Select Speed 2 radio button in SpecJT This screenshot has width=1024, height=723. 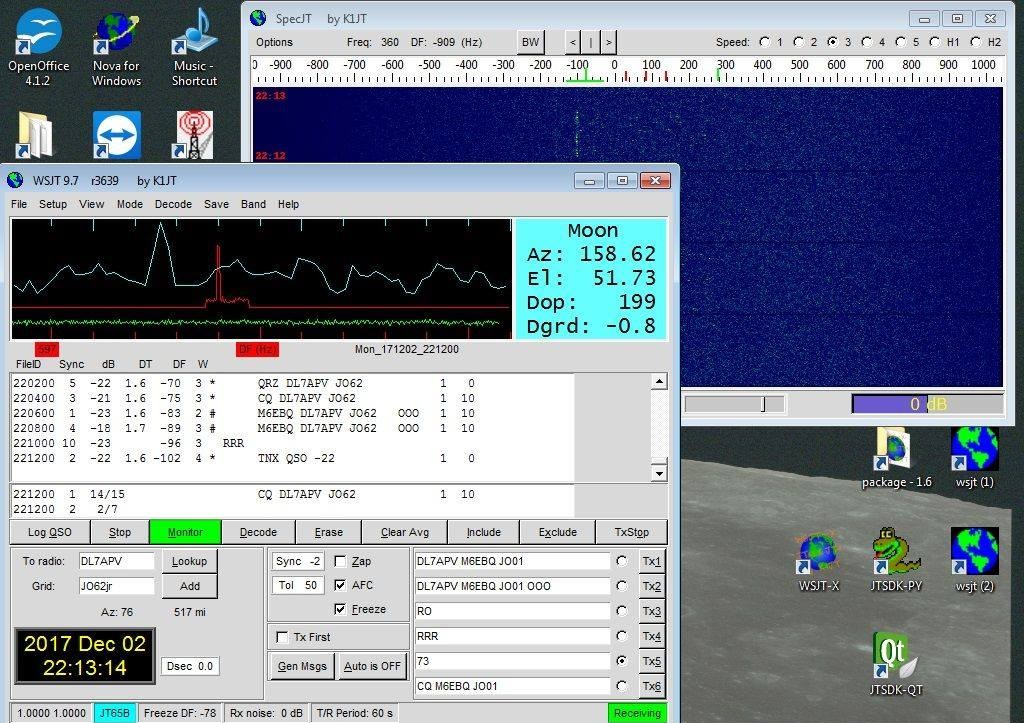pos(798,42)
